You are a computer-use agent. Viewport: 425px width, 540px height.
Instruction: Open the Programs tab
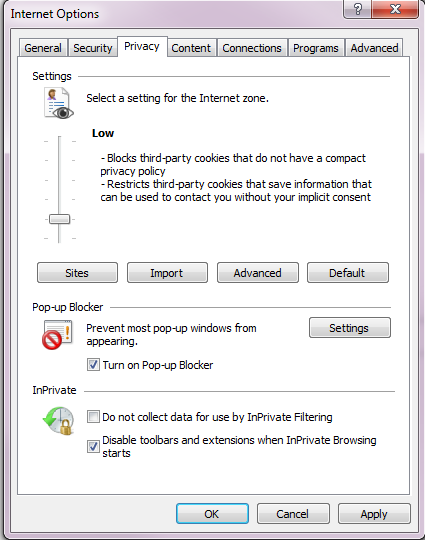[316, 48]
